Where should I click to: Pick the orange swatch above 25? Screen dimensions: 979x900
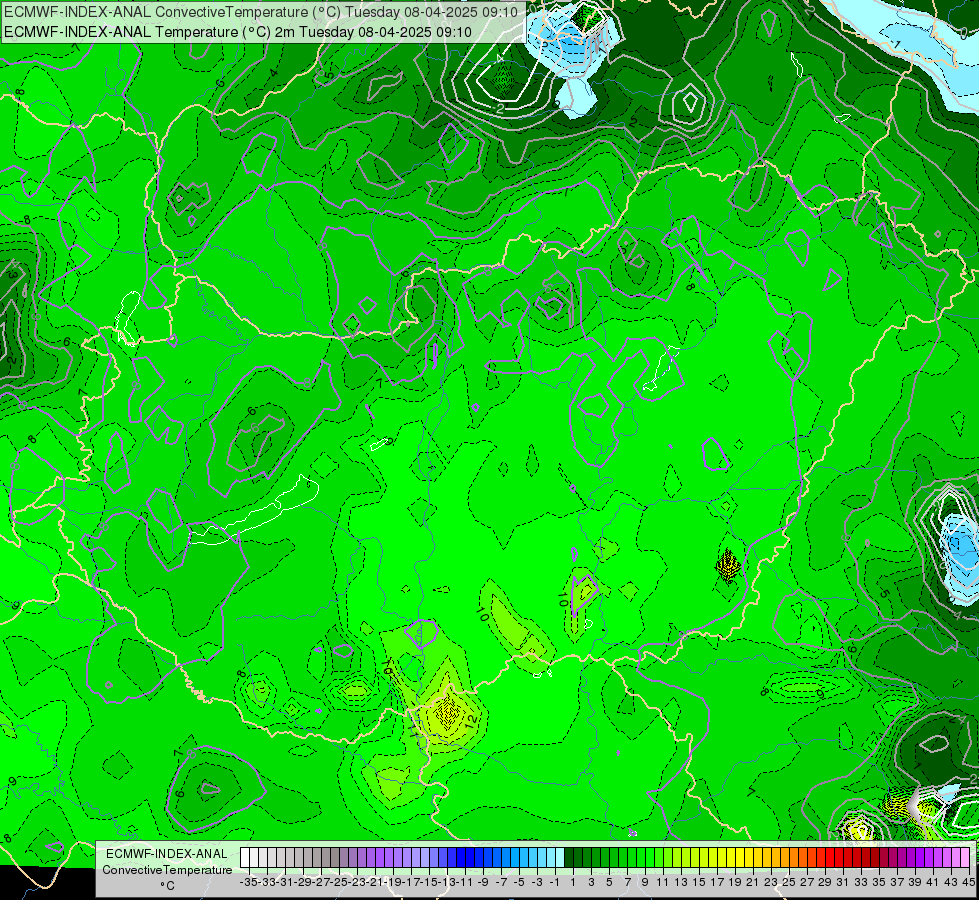tap(785, 858)
